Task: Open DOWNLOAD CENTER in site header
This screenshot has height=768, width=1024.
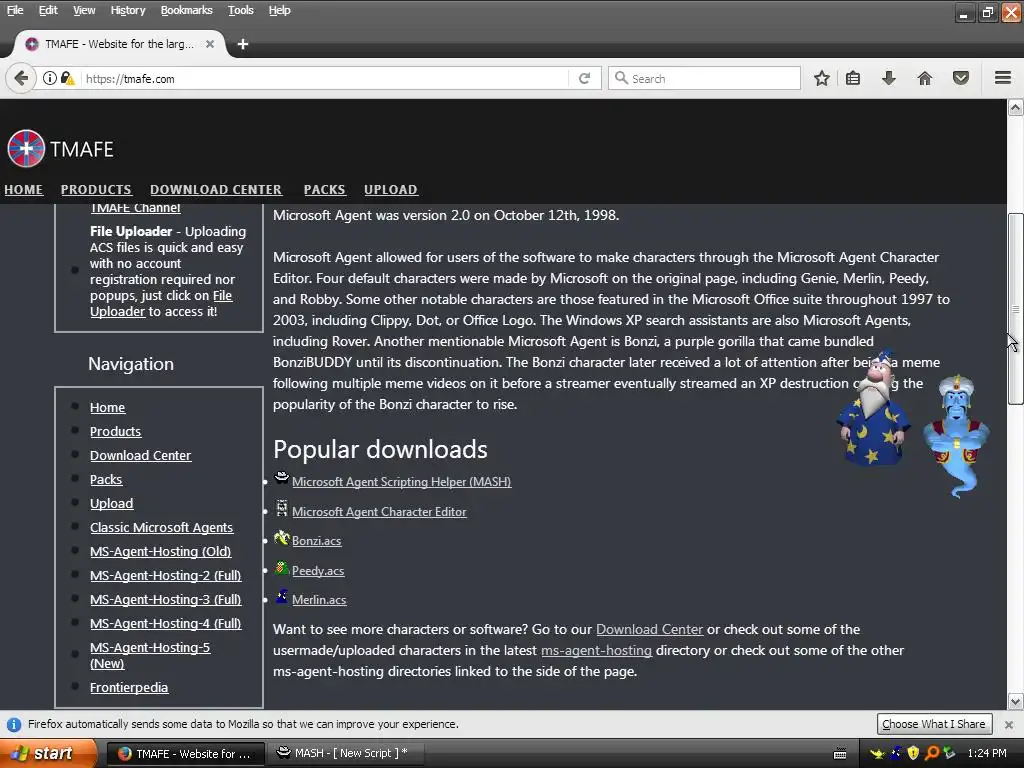Action: click(216, 189)
